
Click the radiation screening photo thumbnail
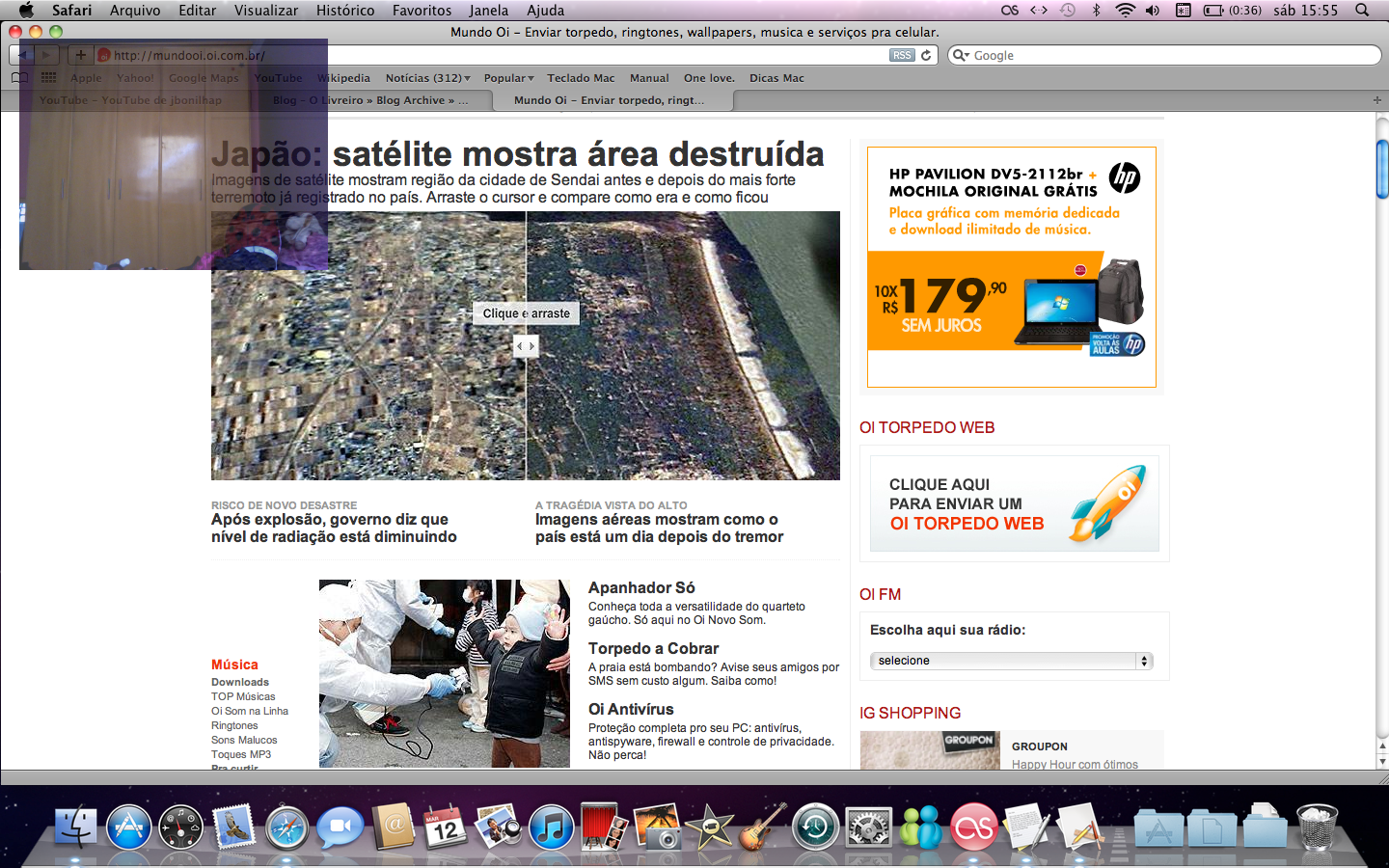click(x=445, y=673)
